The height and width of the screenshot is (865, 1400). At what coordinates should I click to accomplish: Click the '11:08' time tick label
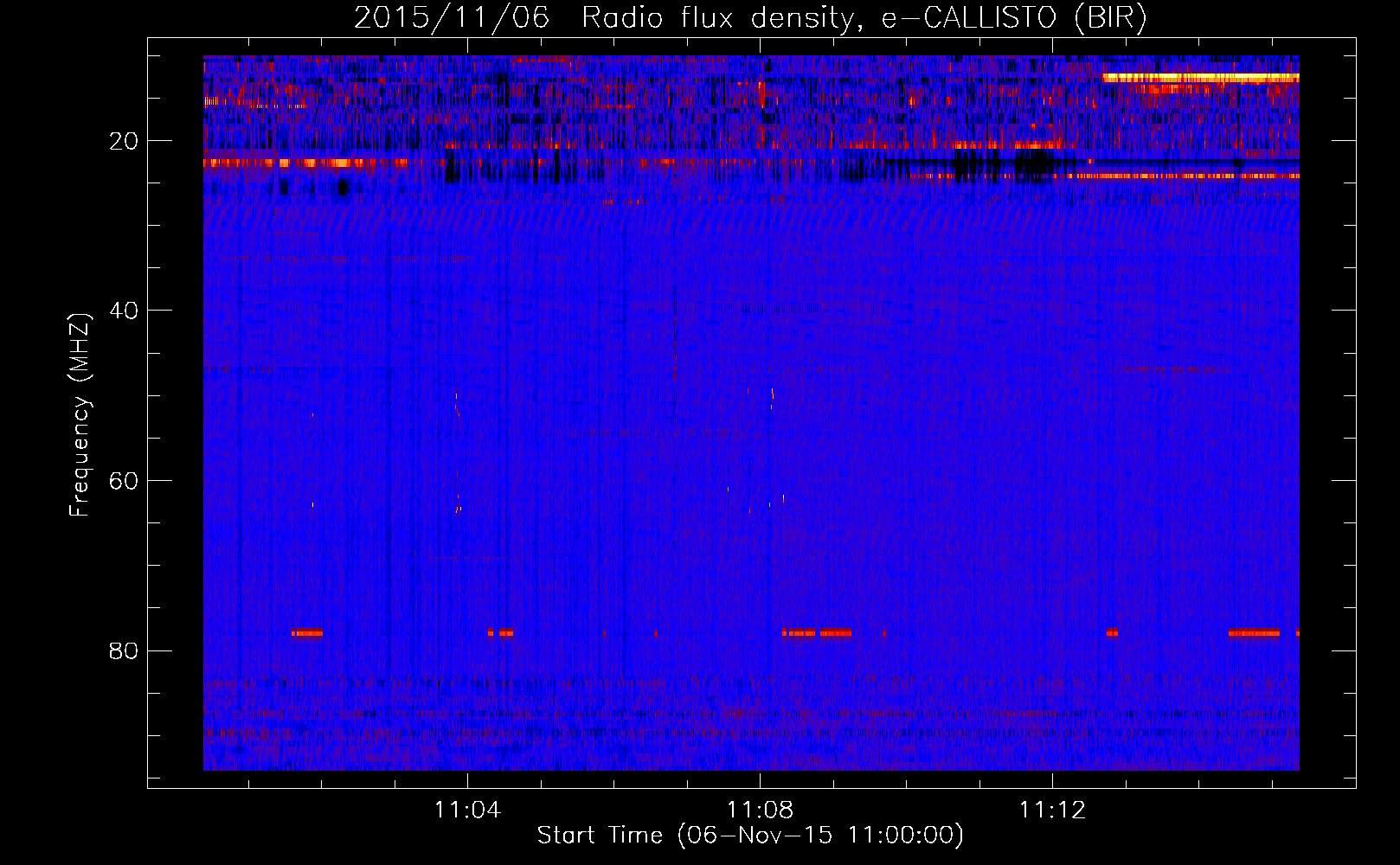[x=760, y=811]
